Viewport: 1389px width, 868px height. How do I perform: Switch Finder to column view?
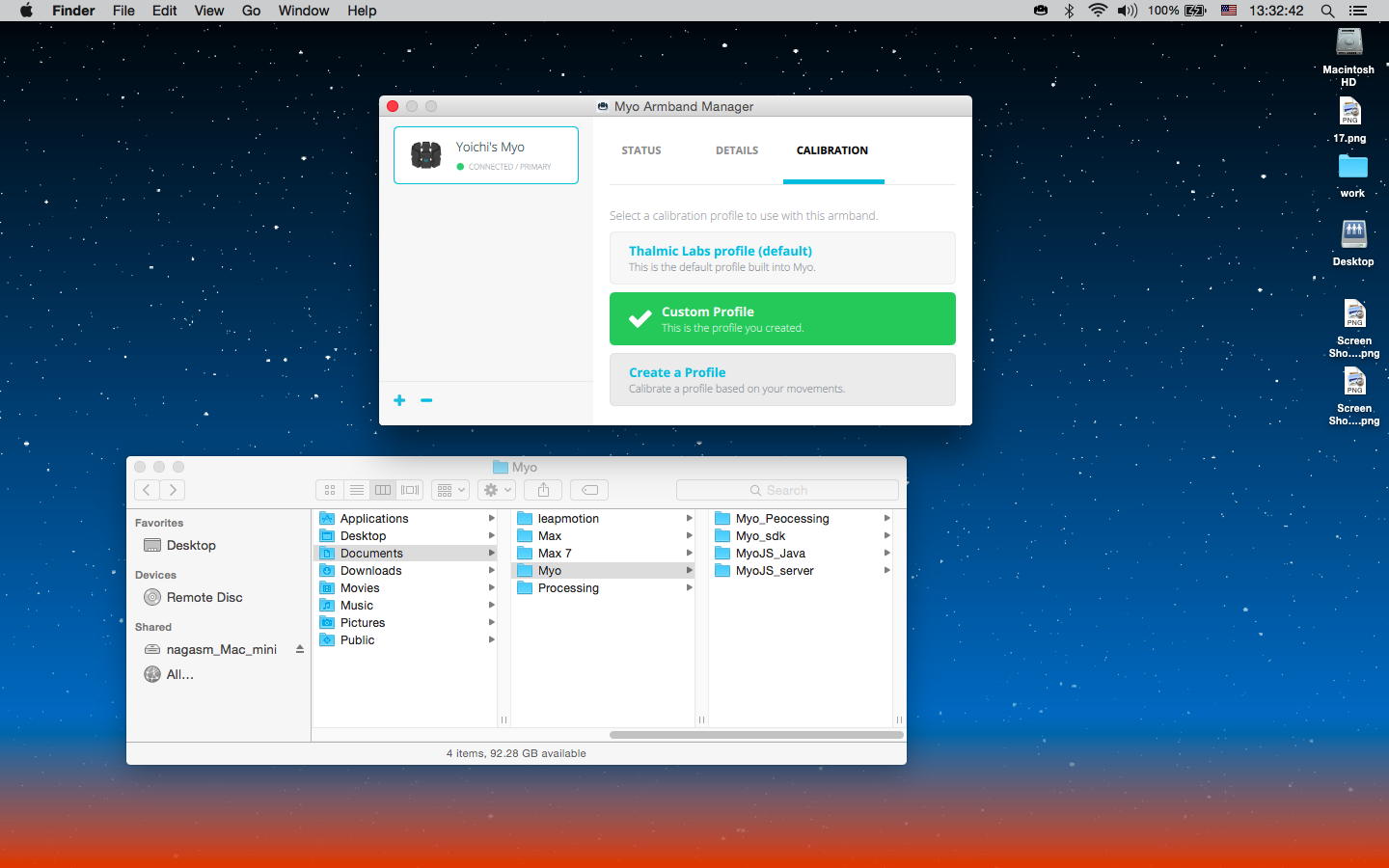click(383, 490)
